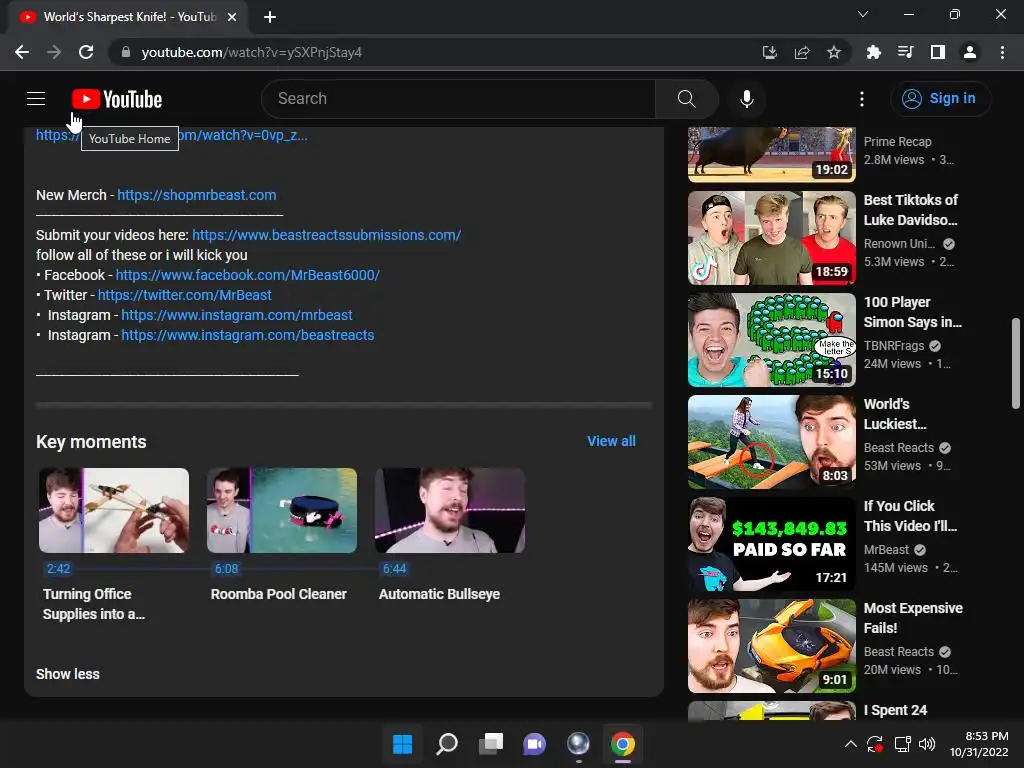Jump to the 2:42 timestamp
1024x768 pixels.
[x=58, y=569]
